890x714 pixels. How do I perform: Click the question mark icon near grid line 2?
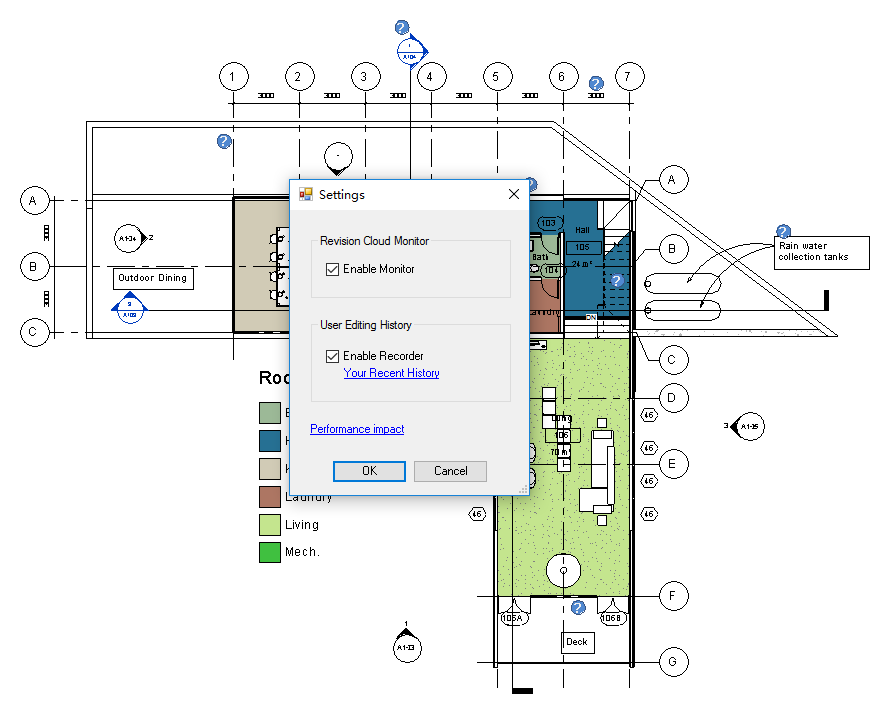222,142
